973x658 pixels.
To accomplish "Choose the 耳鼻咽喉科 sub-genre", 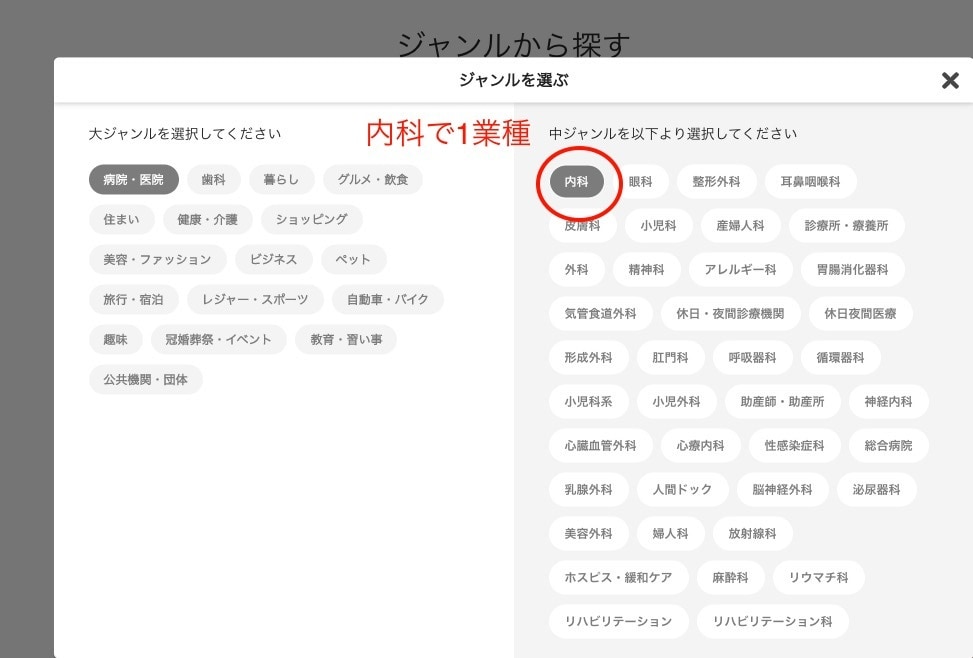I will [x=811, y=181].
